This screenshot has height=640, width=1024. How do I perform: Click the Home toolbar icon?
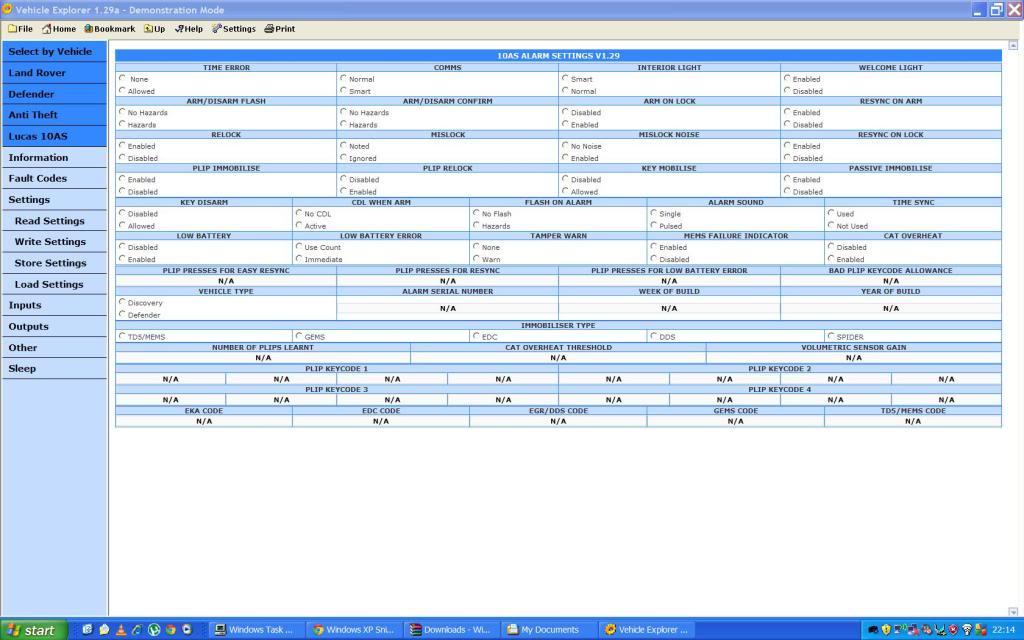59,29
